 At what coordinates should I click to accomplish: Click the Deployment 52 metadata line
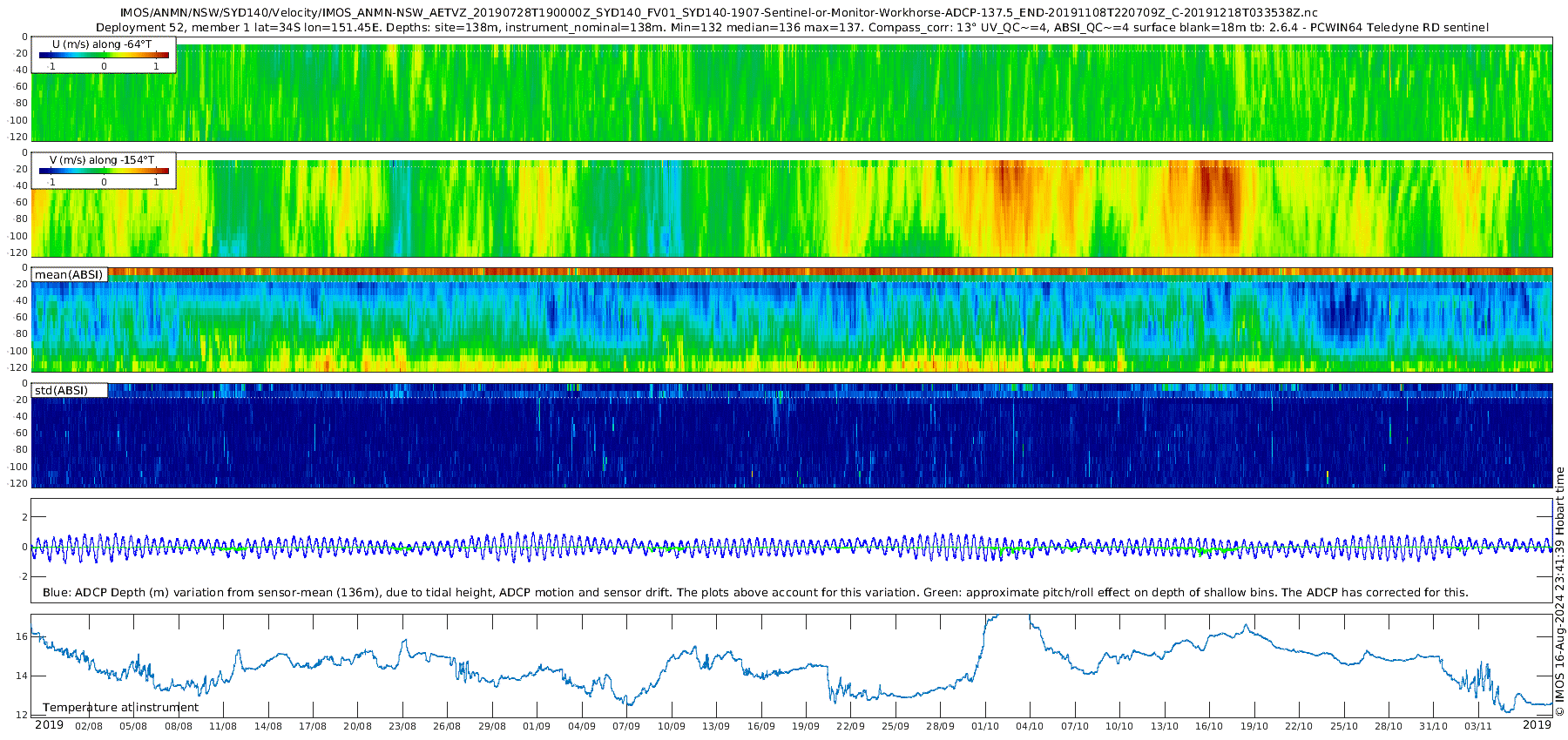[x=792, y=28]
